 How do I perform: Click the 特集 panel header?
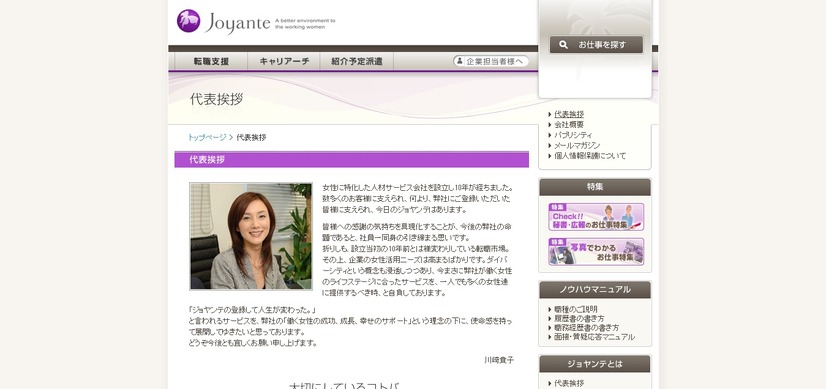pos(595,187)
